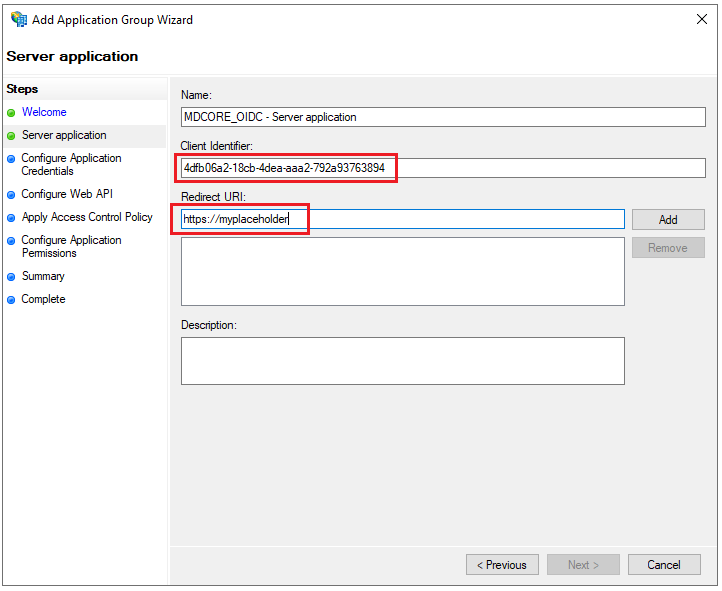Click the Add button for Redirect URI
This screenshot has height=591, width=722.
tap(668, 220)
